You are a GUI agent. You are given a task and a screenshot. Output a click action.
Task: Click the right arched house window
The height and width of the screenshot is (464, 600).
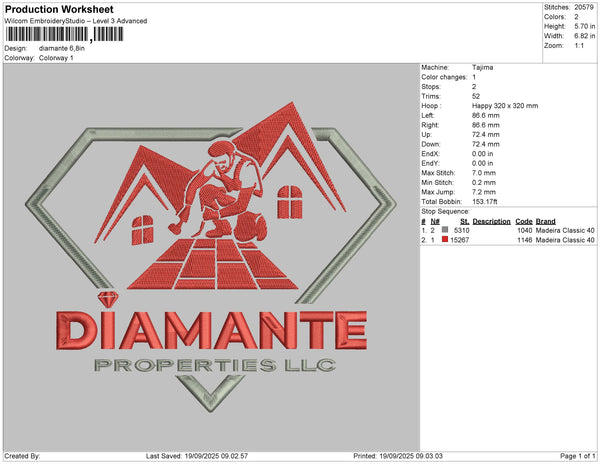290,200
